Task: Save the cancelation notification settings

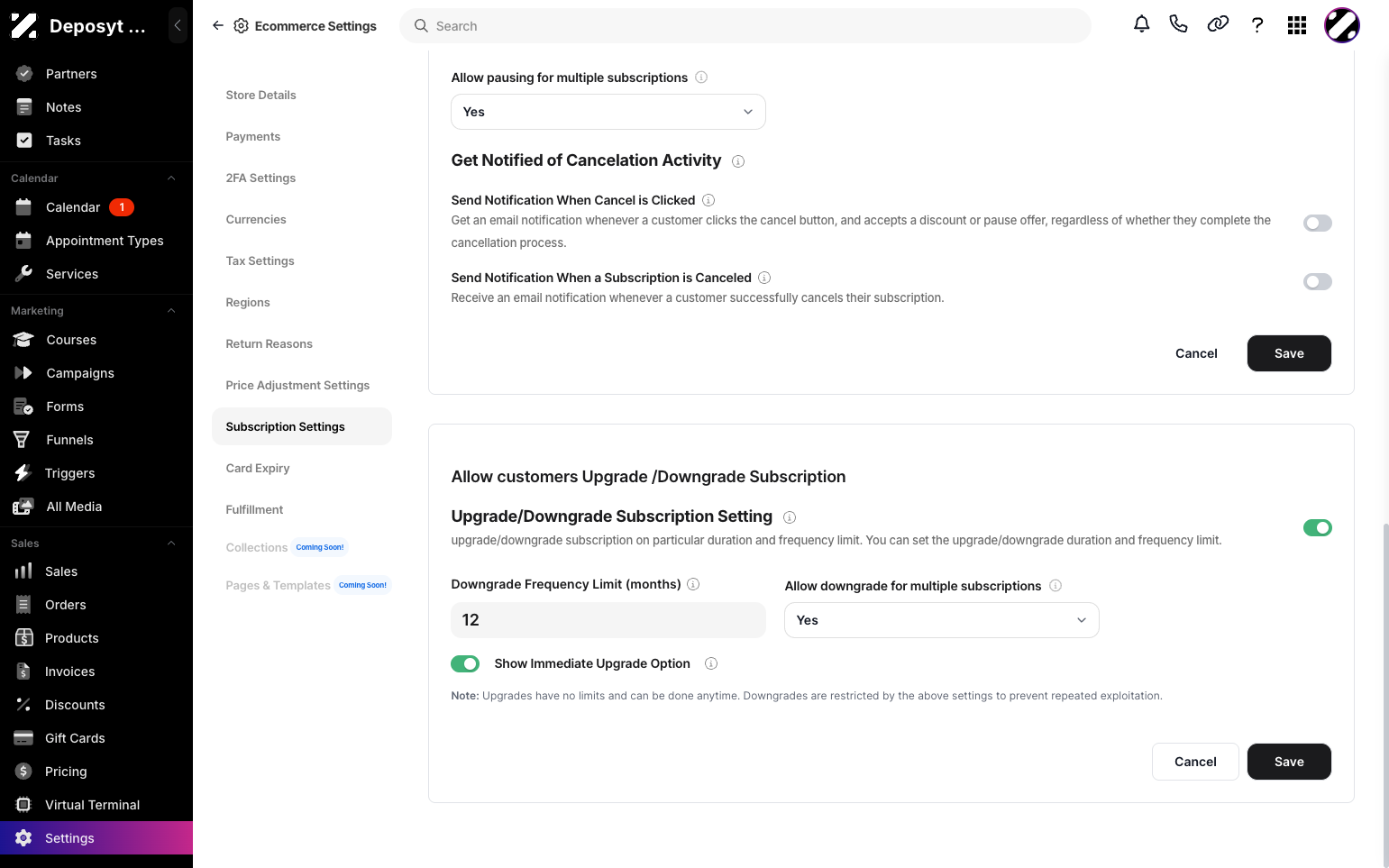Action: pyautogui.click(x=1289, y=353)
